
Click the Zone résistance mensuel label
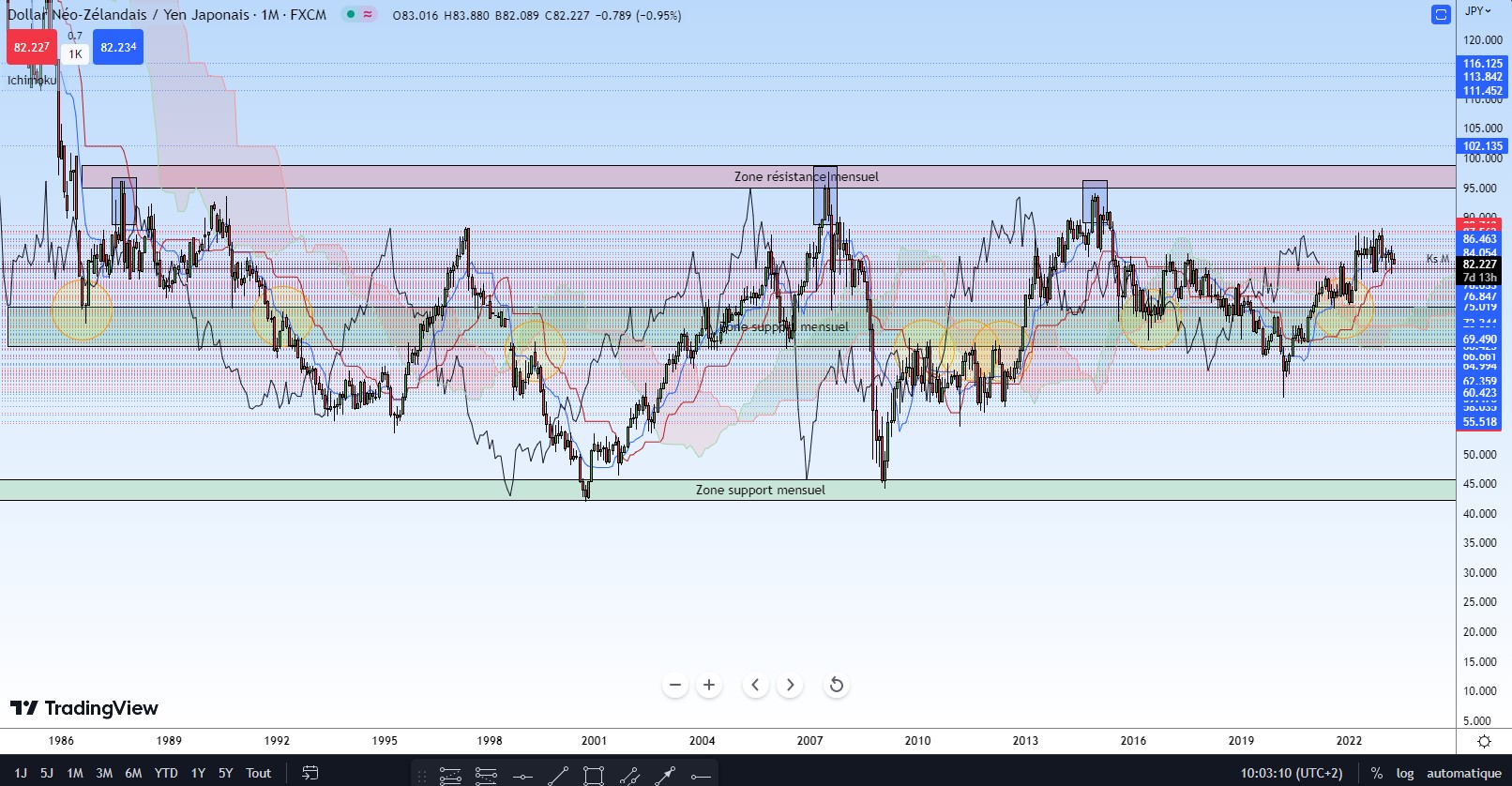coord(807,176)
